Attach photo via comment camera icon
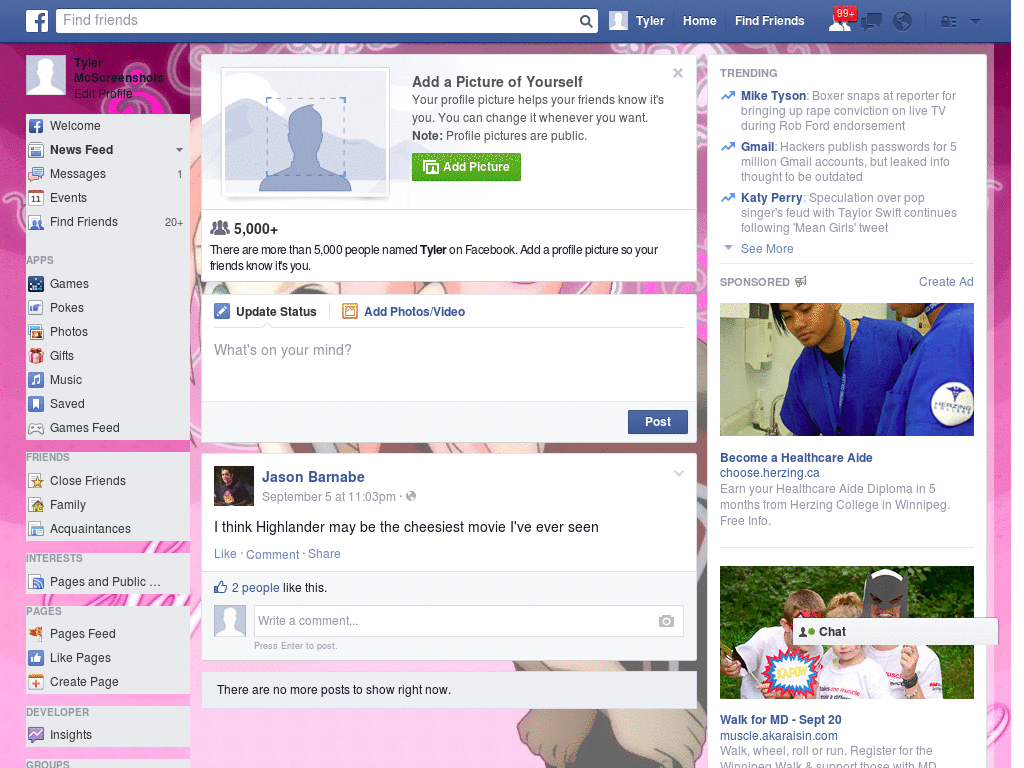The image size is (1024, 768). pyautogui.click(x=666, y=621)
